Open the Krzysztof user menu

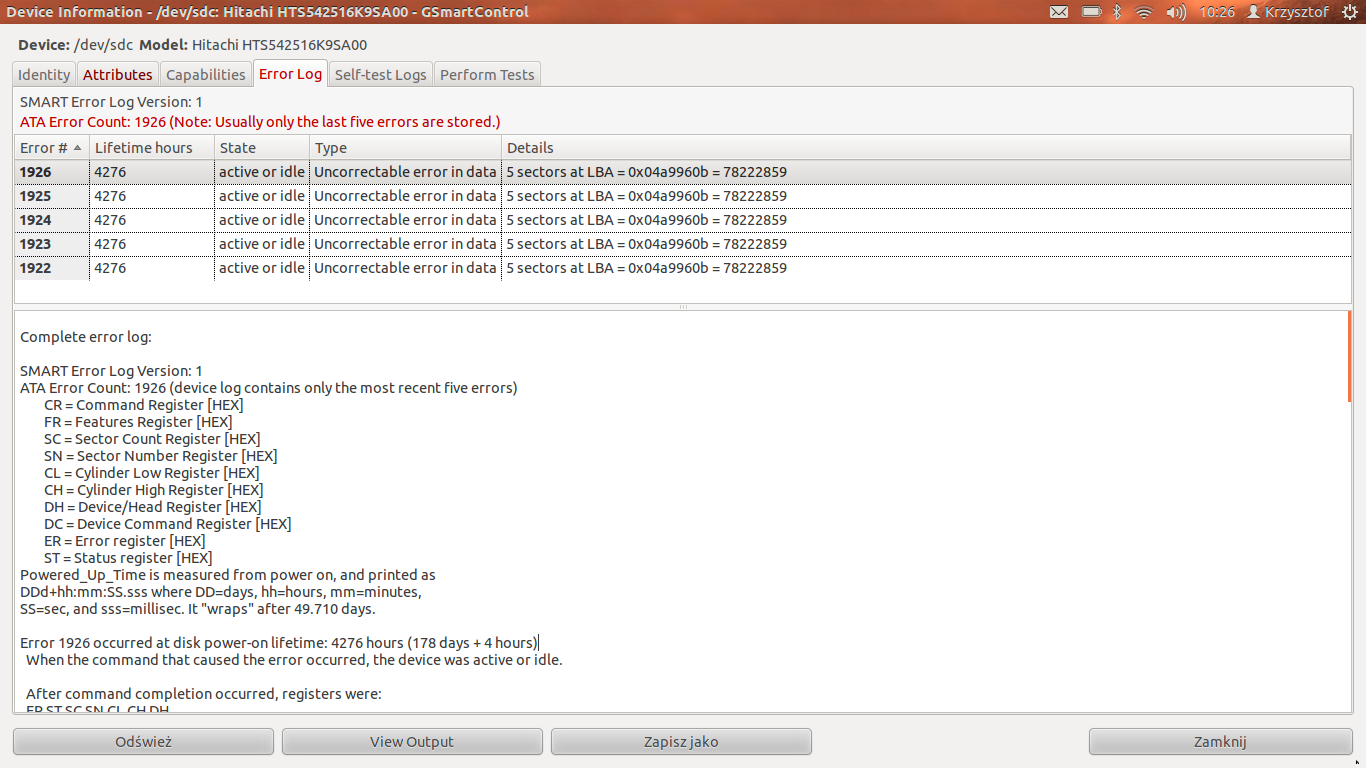(1288, 12)
